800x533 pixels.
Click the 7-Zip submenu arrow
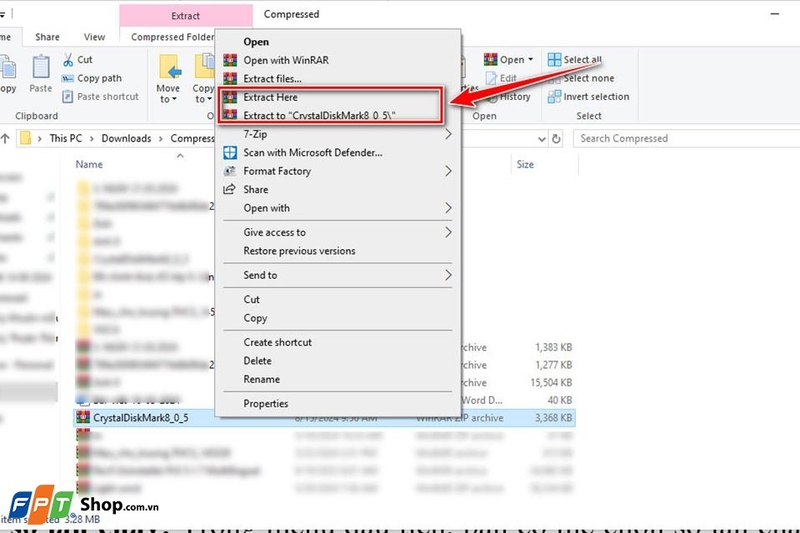[x=448, y=134]
